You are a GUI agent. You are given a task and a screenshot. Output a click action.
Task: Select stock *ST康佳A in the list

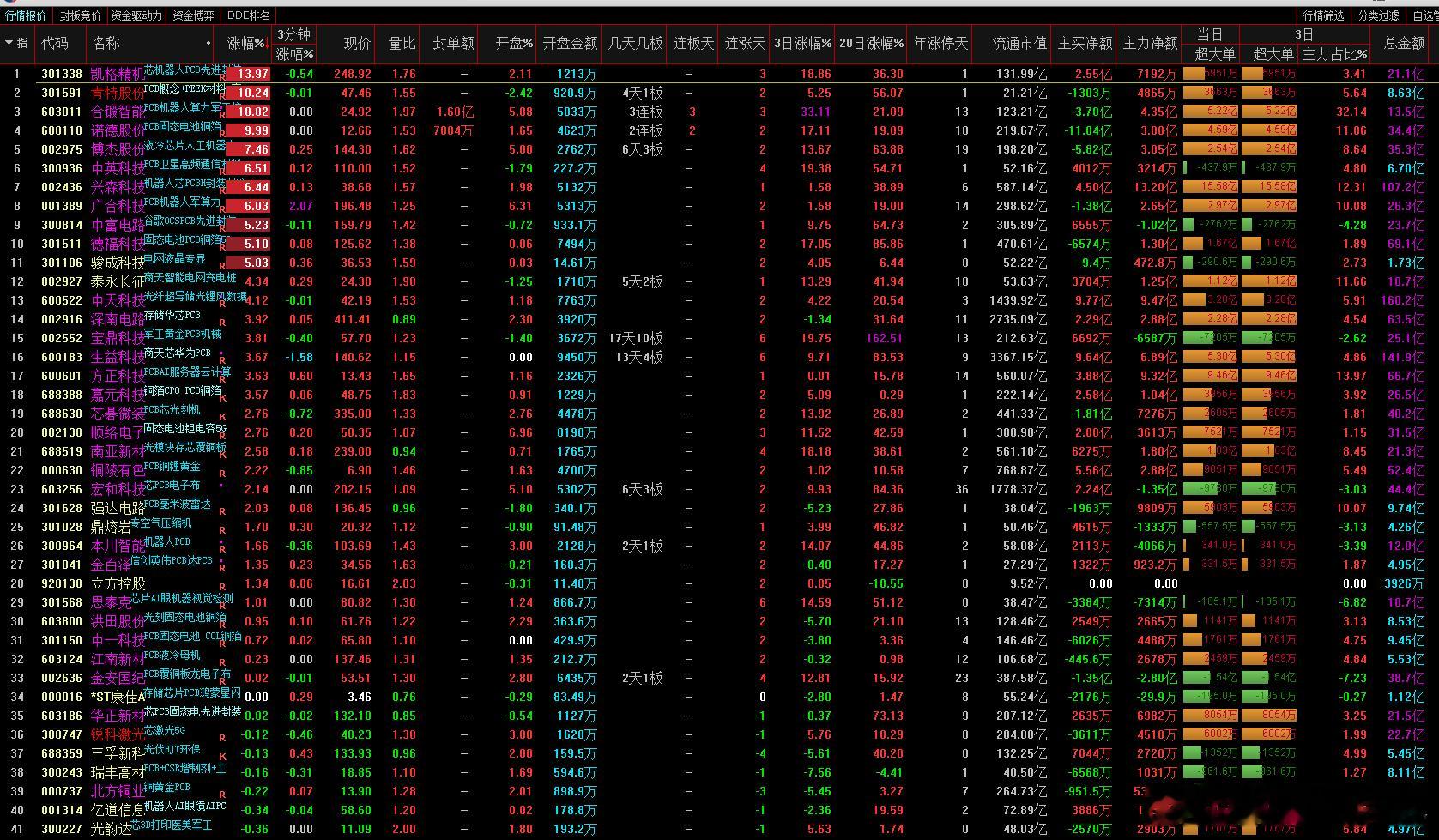coord(117,698)
